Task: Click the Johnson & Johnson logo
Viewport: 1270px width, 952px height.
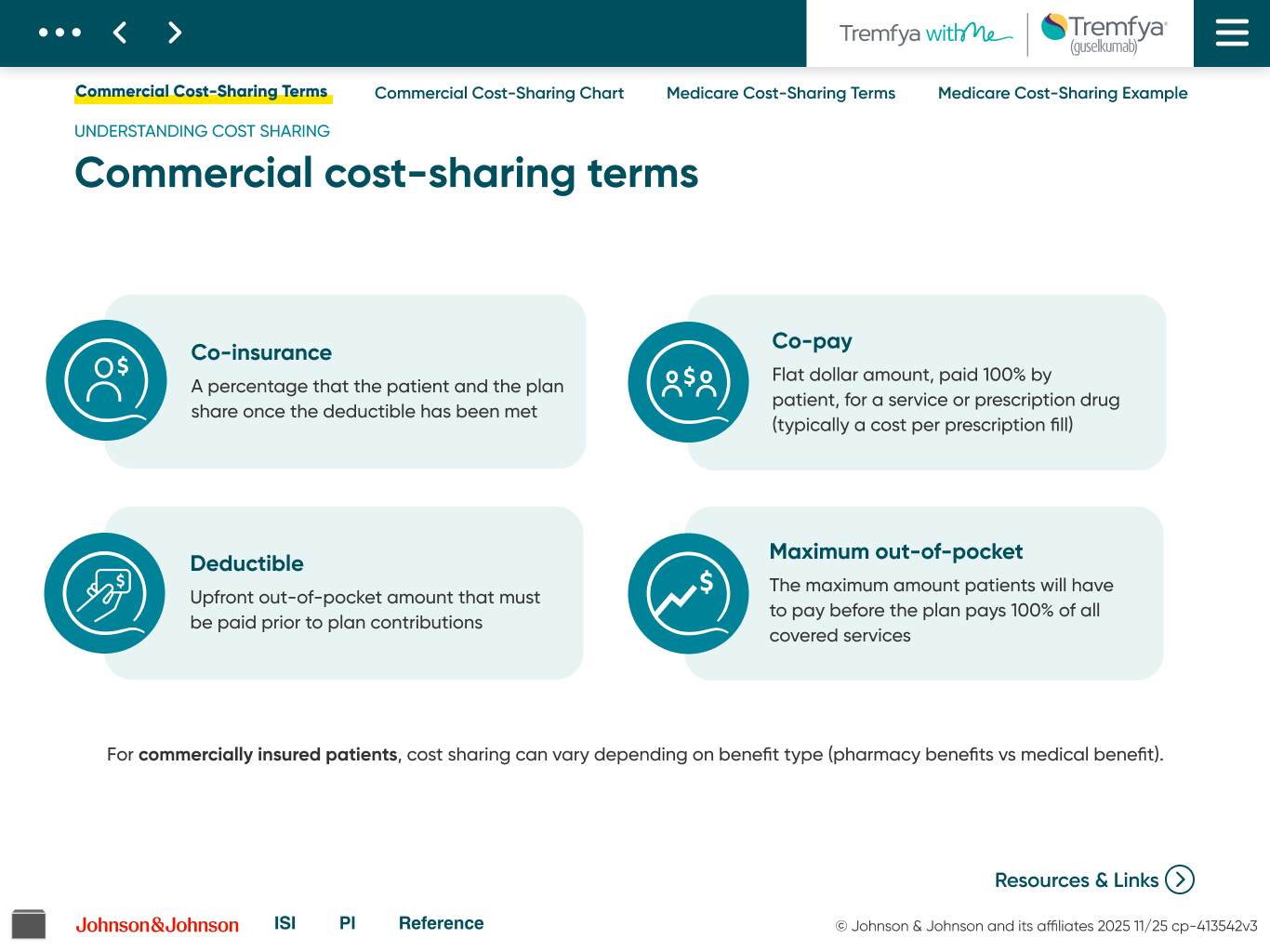Action: pos(157,924)
